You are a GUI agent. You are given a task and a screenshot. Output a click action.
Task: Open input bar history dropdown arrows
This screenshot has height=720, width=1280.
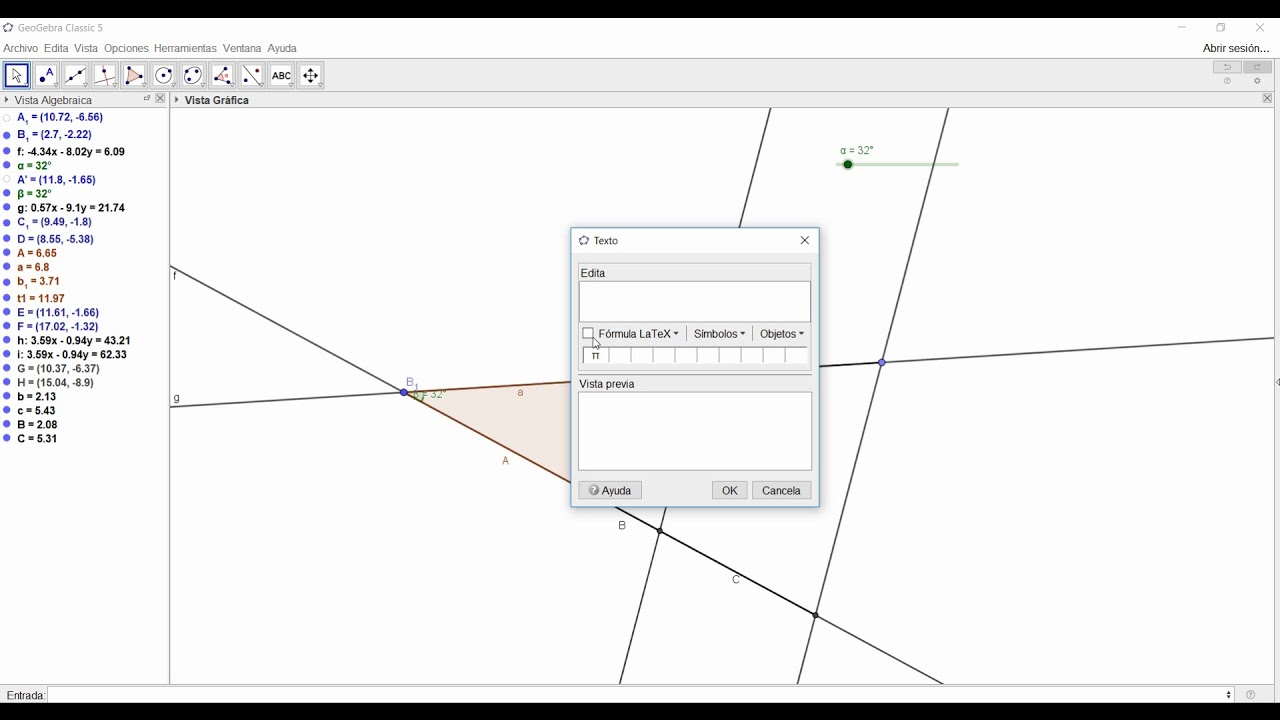[x=1229, y=695]
